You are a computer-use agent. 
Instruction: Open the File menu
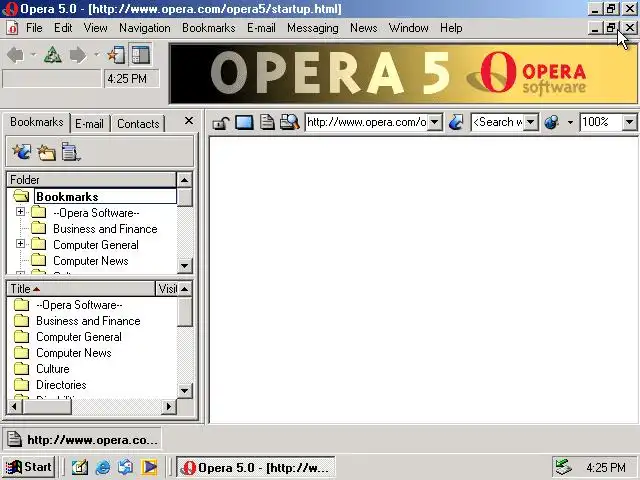tap(34, 28)
